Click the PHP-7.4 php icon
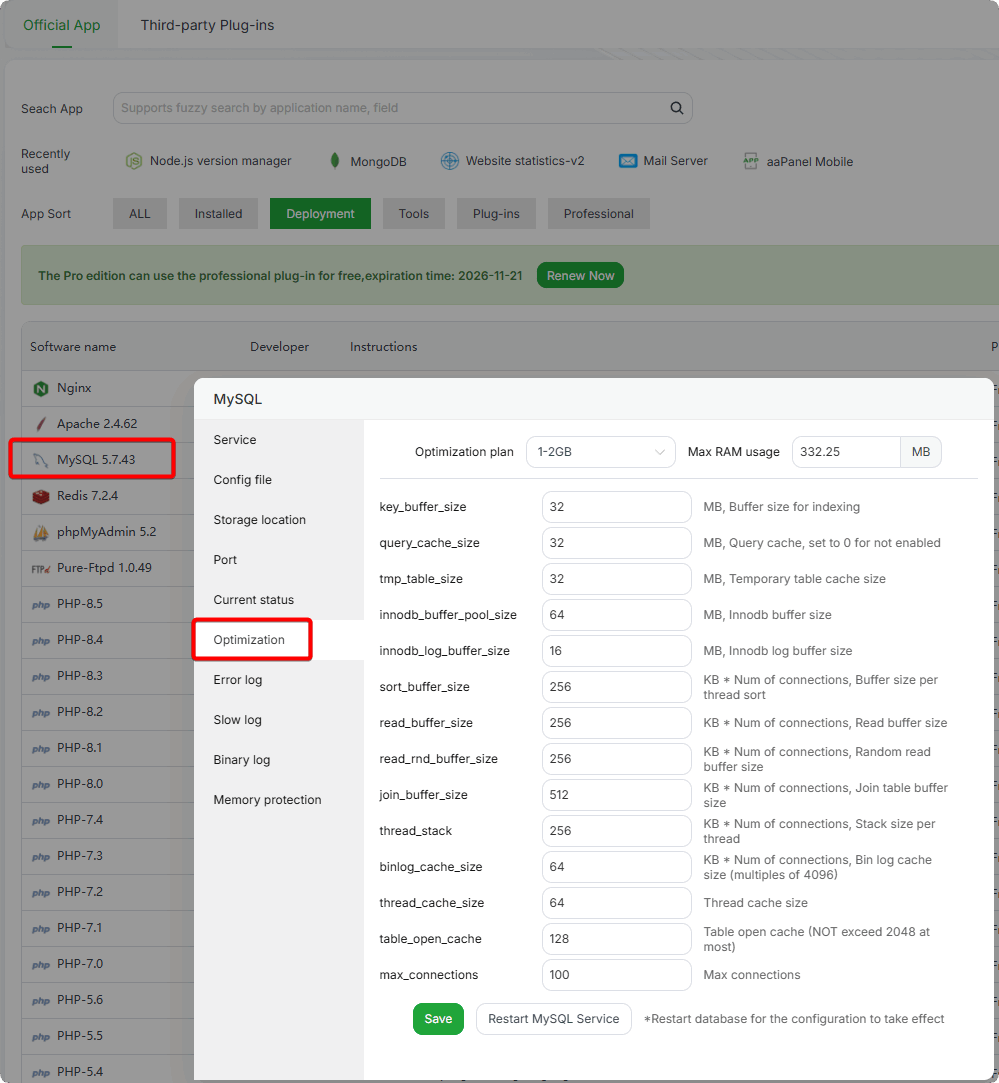Viewport: 999px width, 1083px height. pyautogui.click(x=41, y=820)
